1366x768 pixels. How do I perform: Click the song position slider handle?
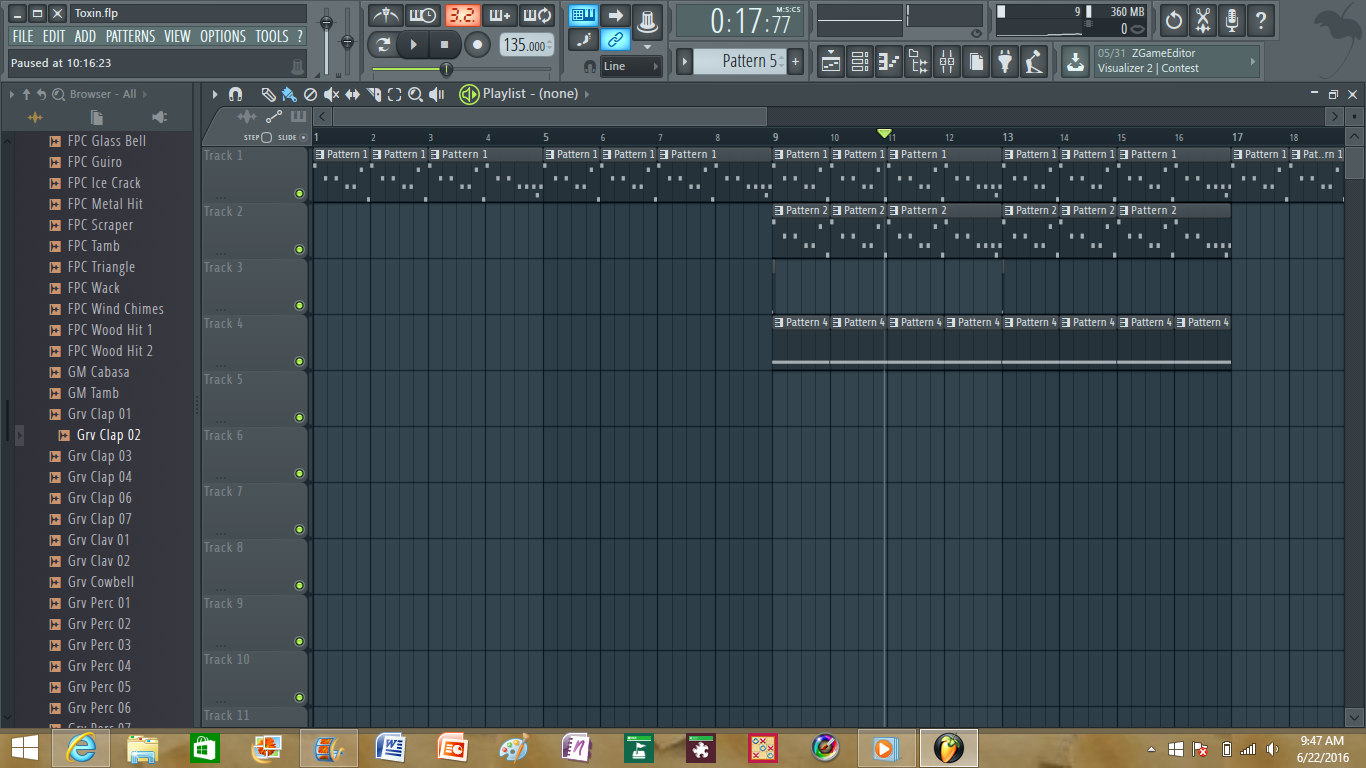[x=446, y=69]
